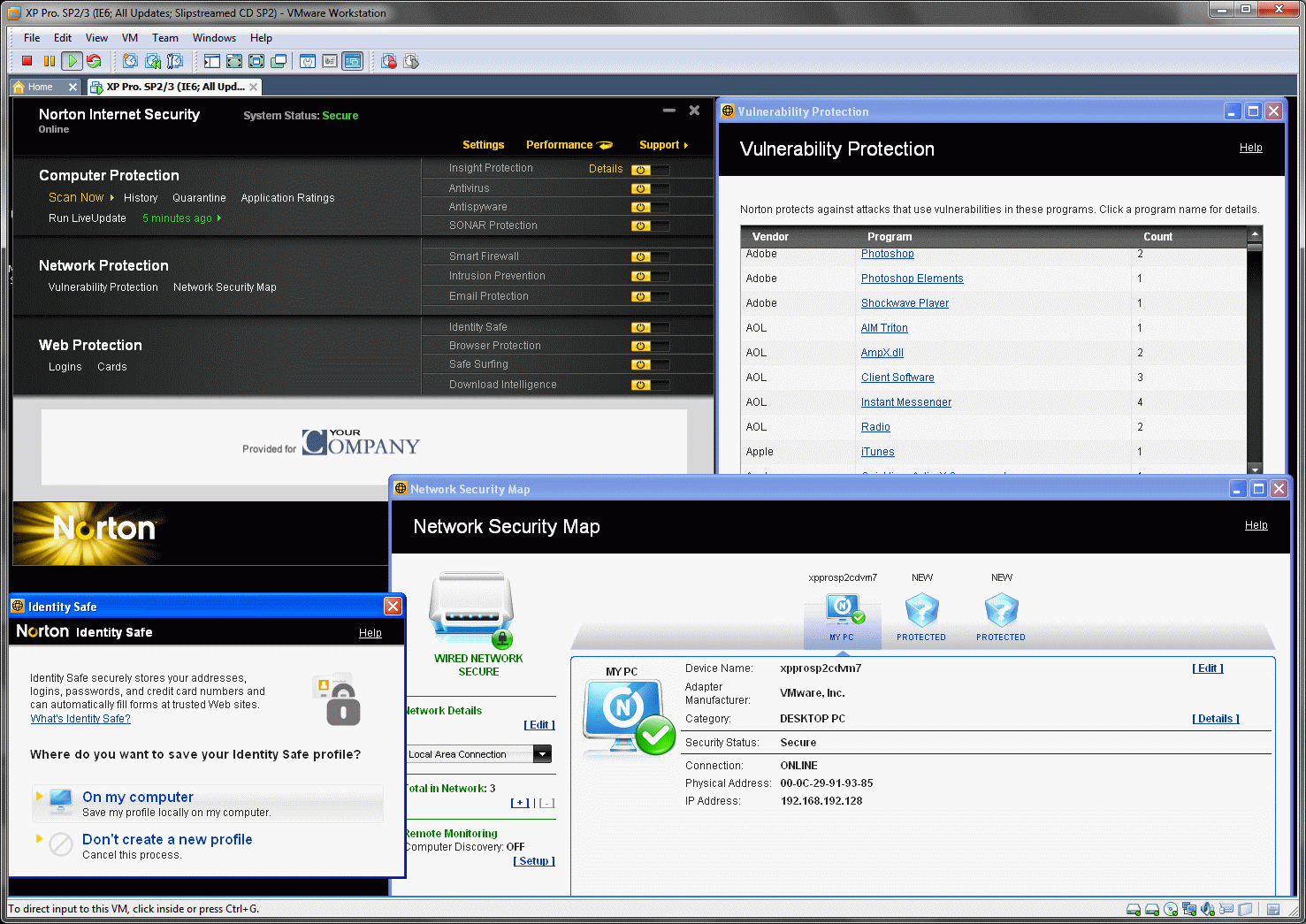Image resolution: width=1306 pixels, height=924 pixels.
Task: Click the Reset VM circular arrows icon
Action: pyautogui.click(x=94, y=61)
